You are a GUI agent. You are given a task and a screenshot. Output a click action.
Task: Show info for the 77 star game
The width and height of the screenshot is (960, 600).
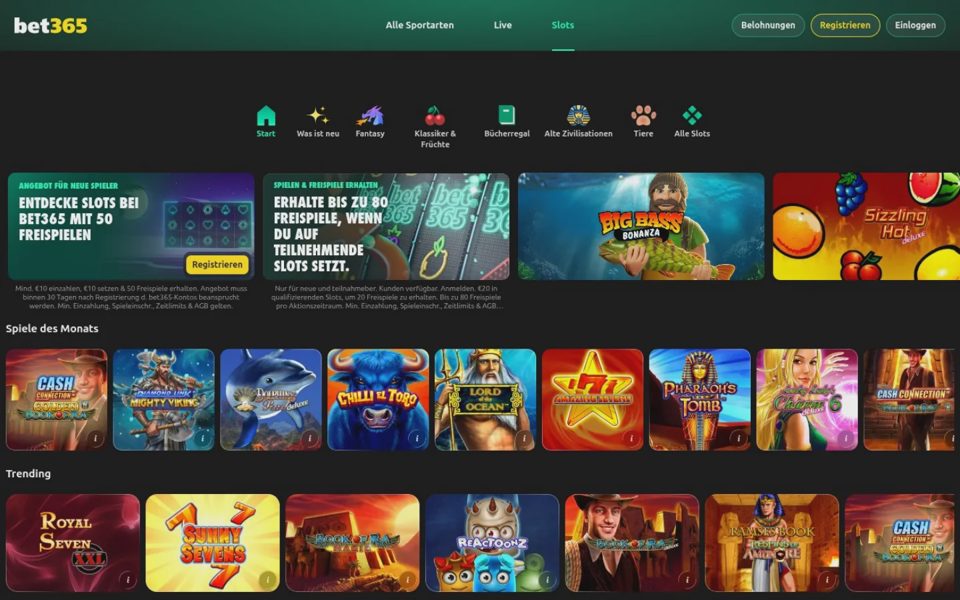[631, 438]
